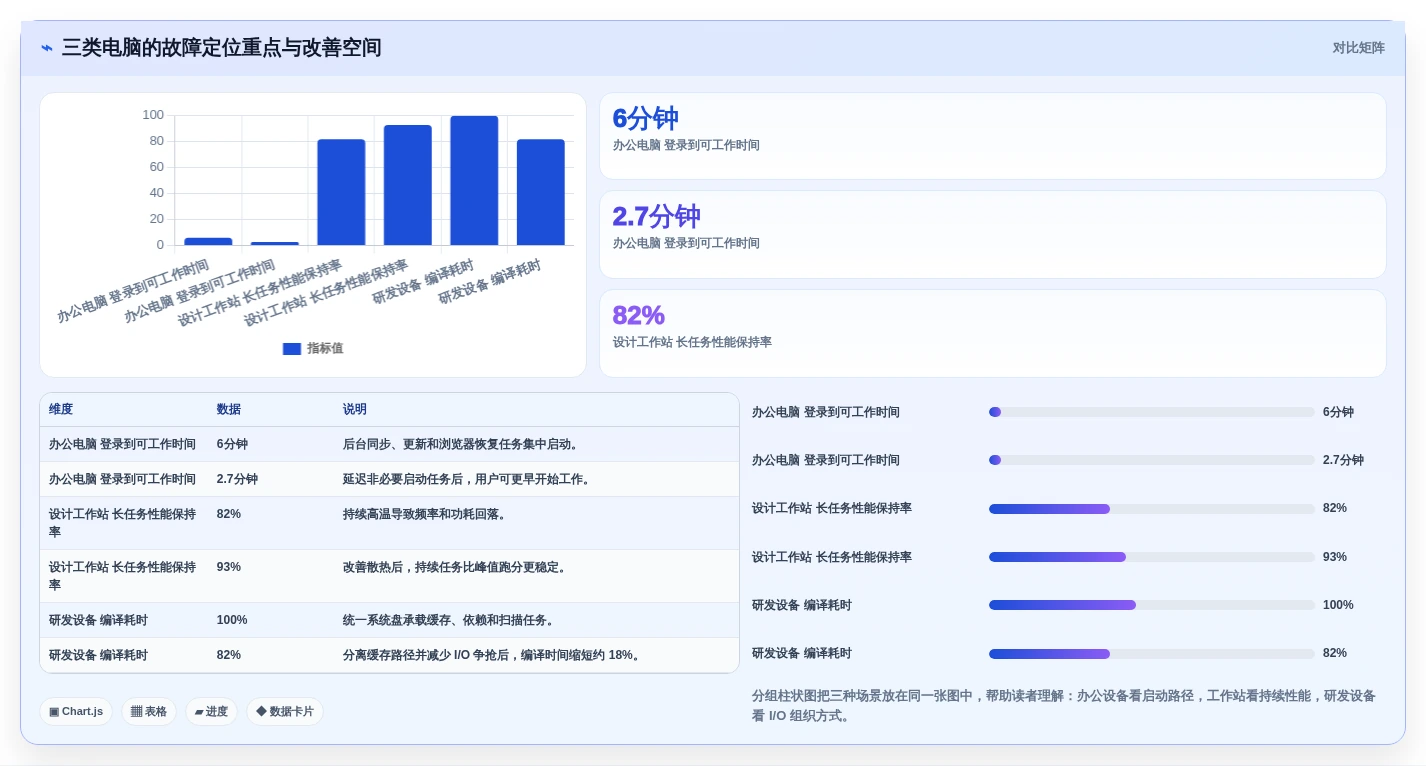This screenshot has width=1426, height=766.
Task: Toggle the 指标值 legend color swatch
Action: pos(292,349)
